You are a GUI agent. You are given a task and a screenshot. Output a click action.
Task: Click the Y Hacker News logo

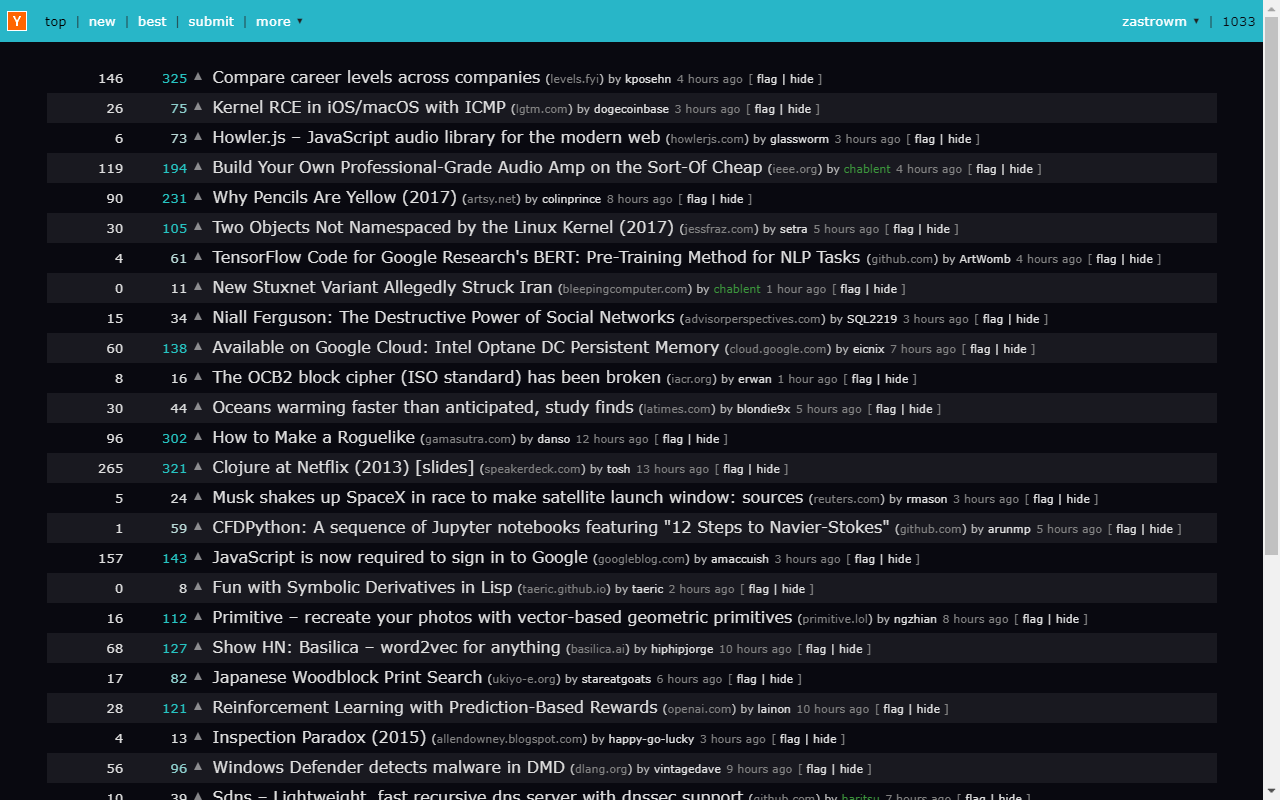click(17, 21)
